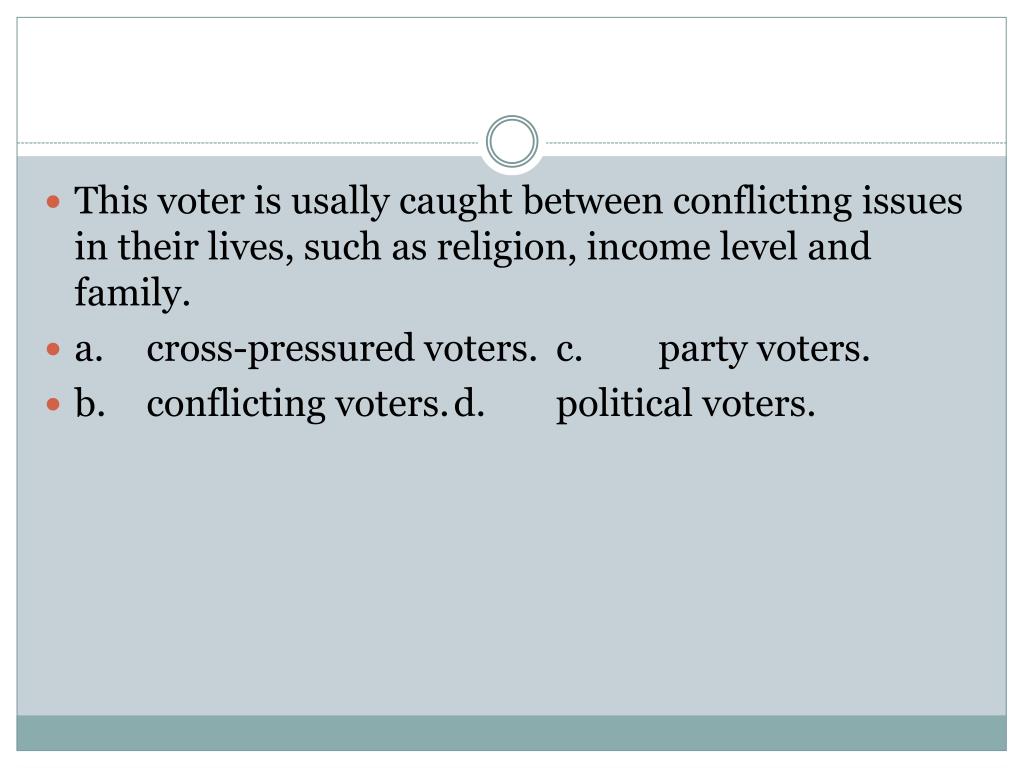
Task: Click the circle ornament on the divider
Action: tap(512, 141)
